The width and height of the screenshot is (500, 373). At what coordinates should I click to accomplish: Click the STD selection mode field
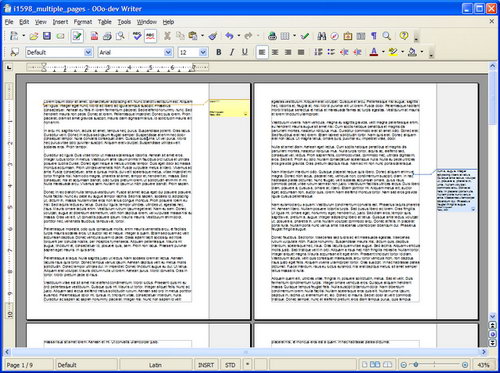click(230, 365)
